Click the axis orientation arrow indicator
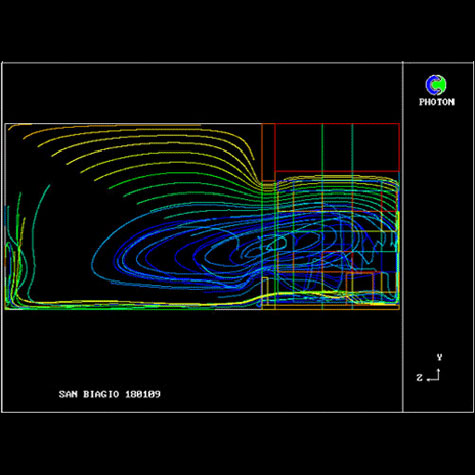Screen dimensions: 475x475 coord(434,375)
